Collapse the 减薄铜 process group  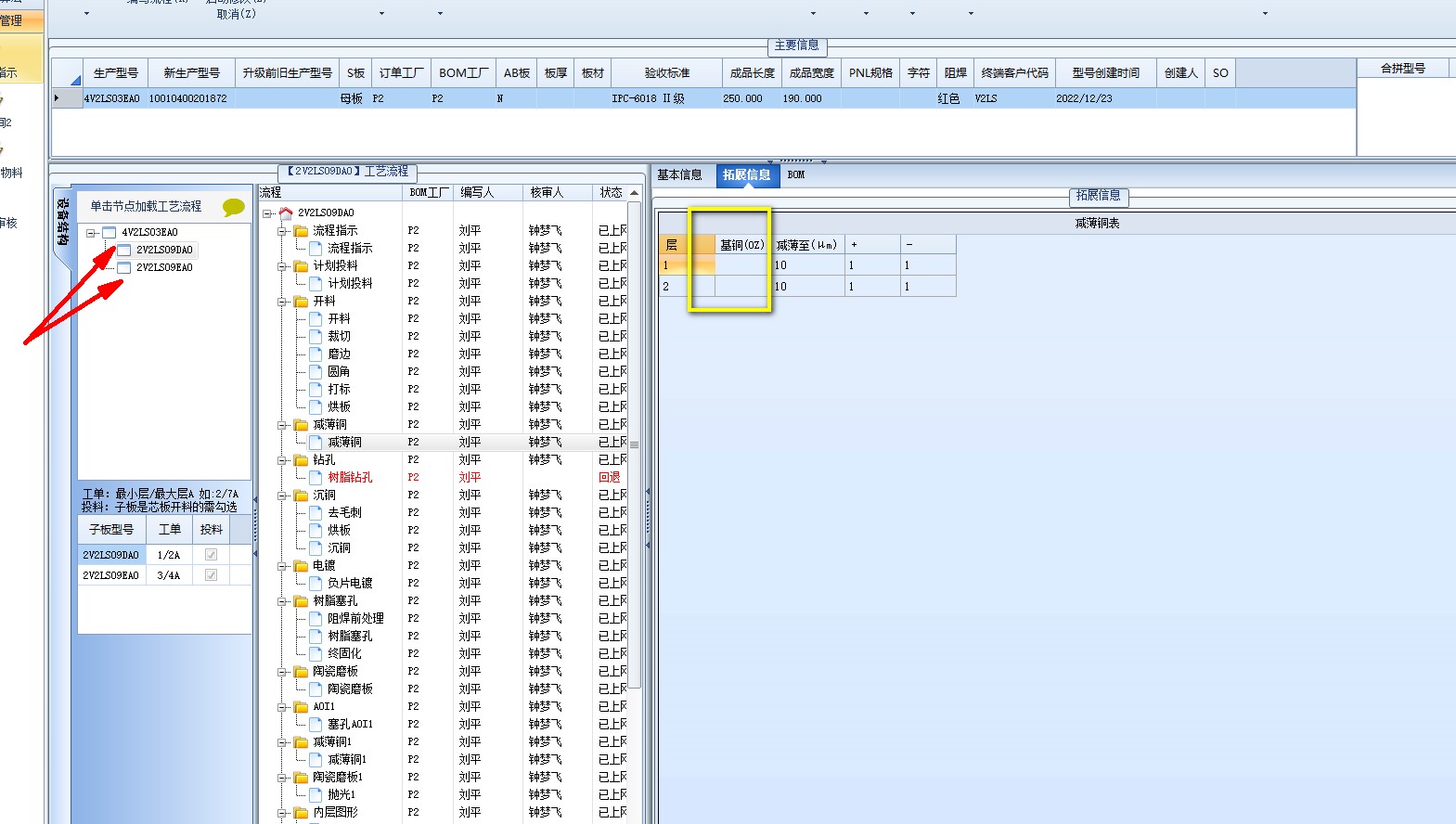pyautogui.click(x=282, y=424)
